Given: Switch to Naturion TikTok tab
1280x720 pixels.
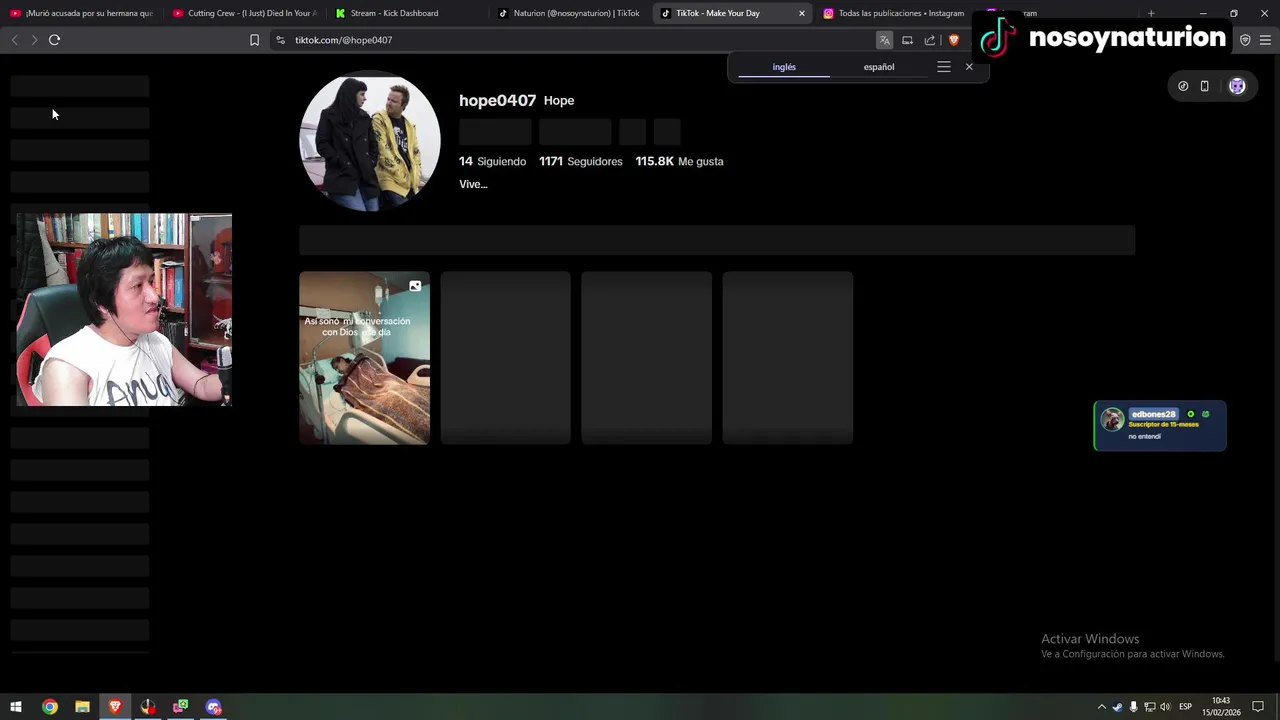Looking at the screenshot, I should 571,13.
